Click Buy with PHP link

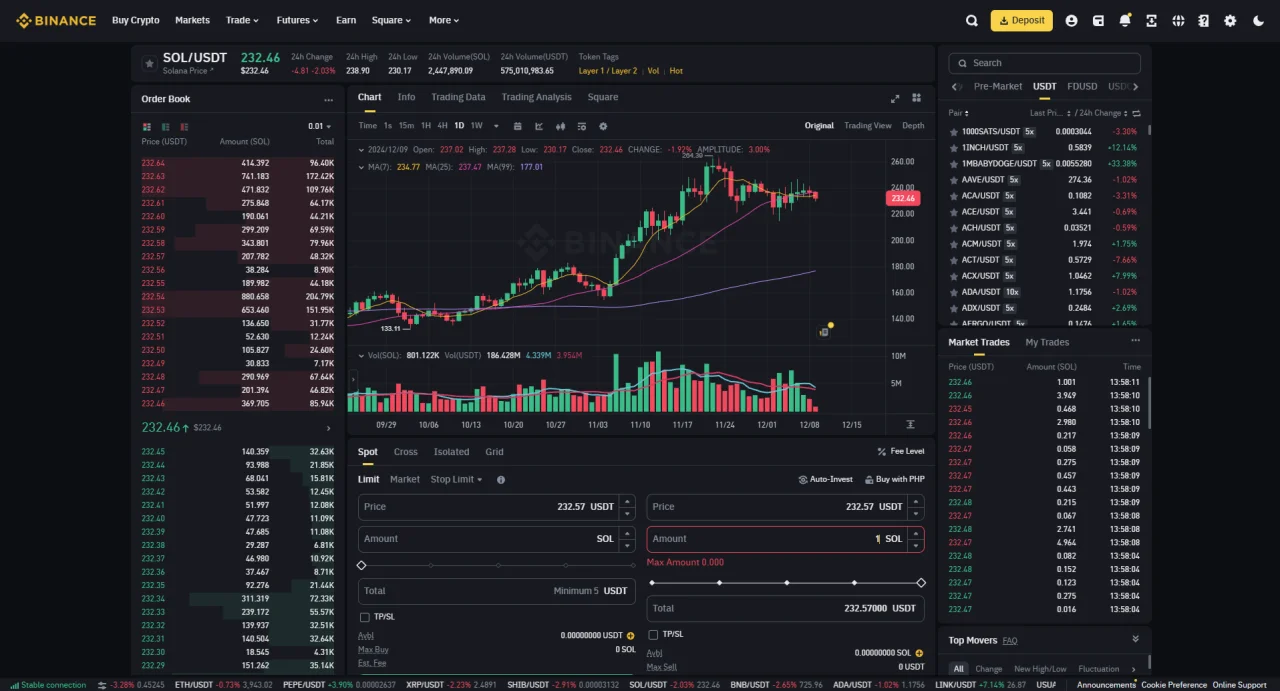coord(894,480)
